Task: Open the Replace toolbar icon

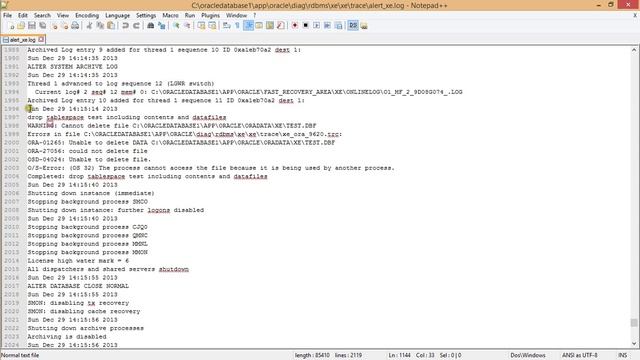Action: point(162,26)
